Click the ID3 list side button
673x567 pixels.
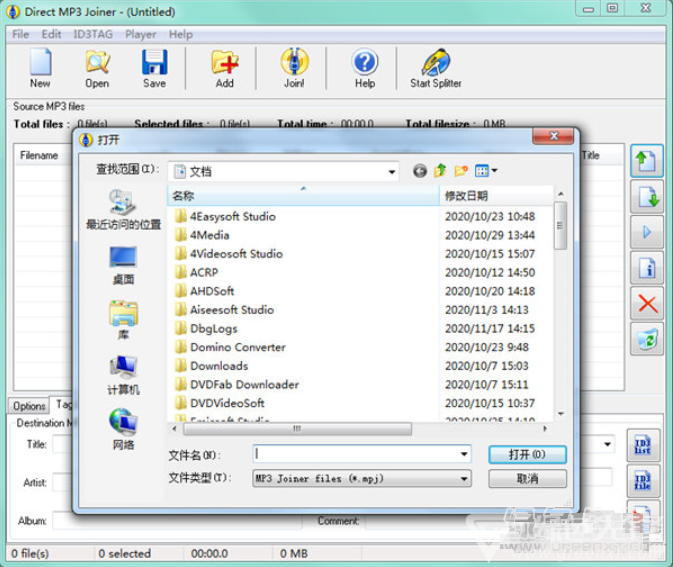[x=643, y=446]
